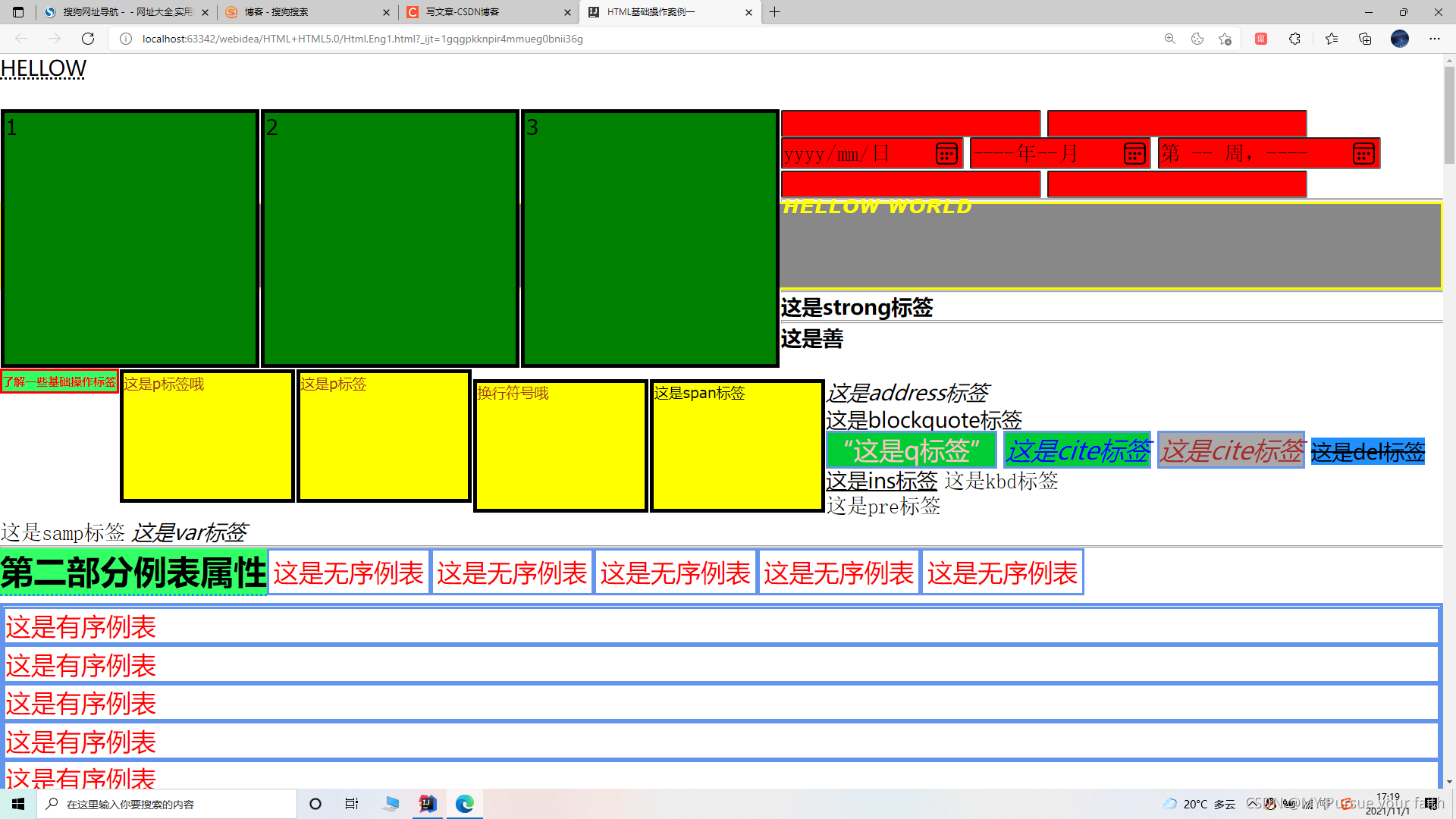This screenshot has height=819, width=1456.
Task: Open the cookies icon in address bar
Action: coord(1197,39)
